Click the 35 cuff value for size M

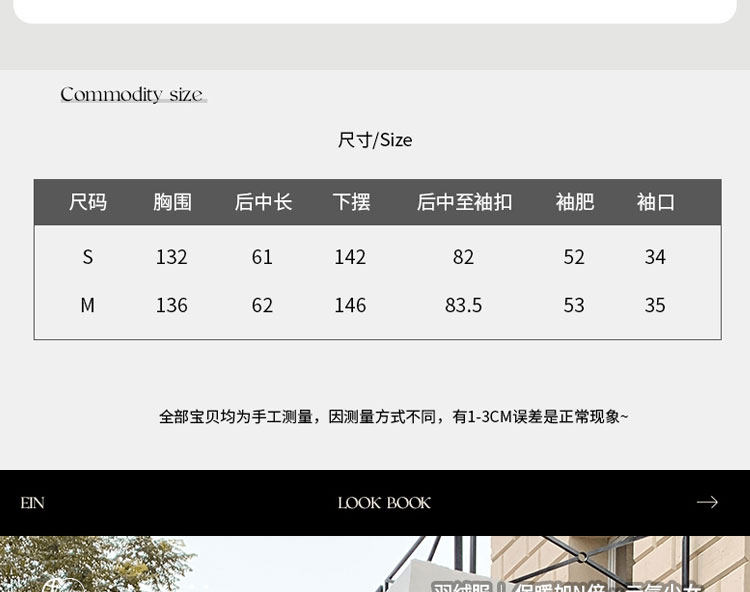click(655, 305)
